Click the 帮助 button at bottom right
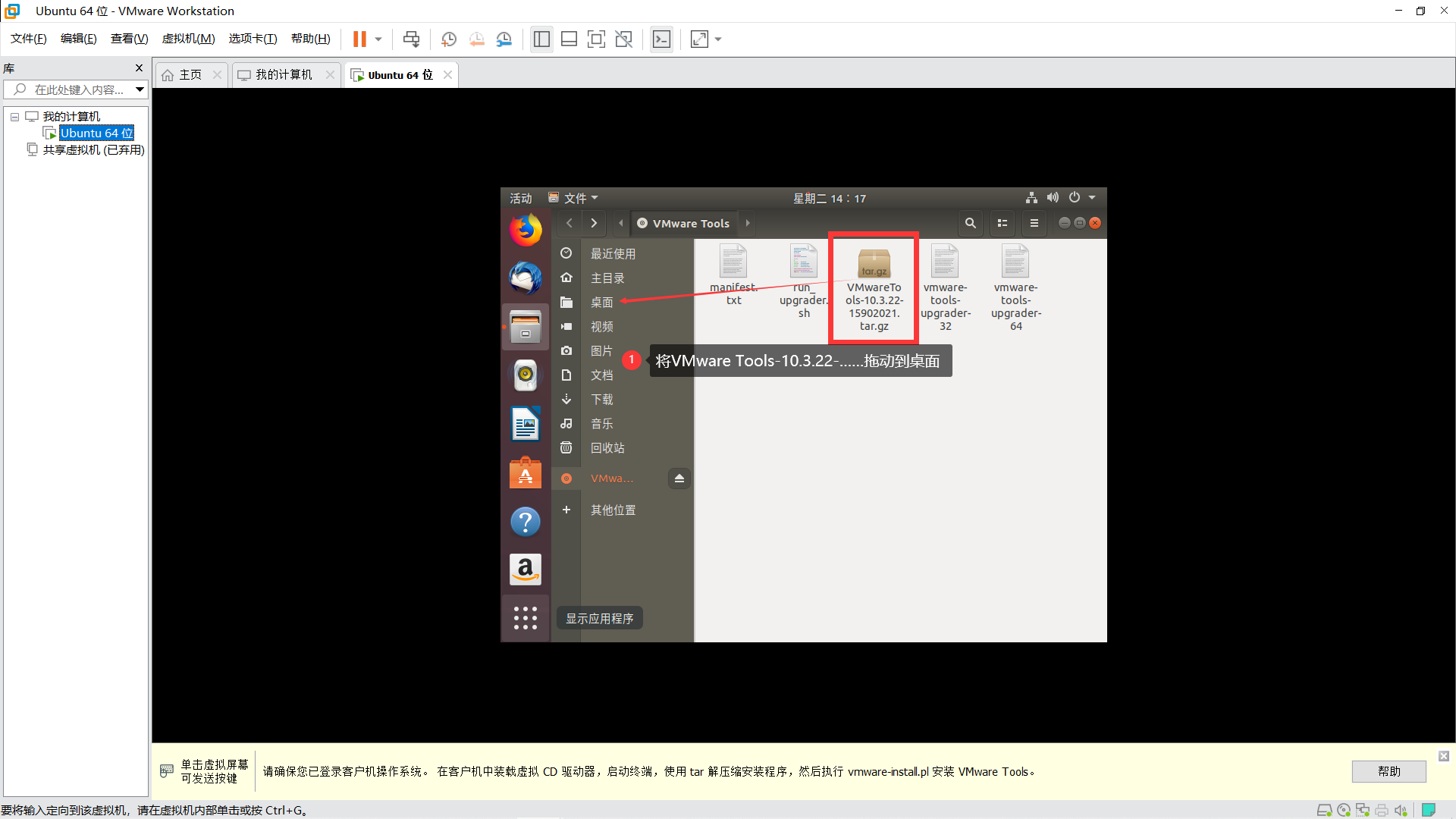1456x819 pixels. click(x=1388, y=771)
